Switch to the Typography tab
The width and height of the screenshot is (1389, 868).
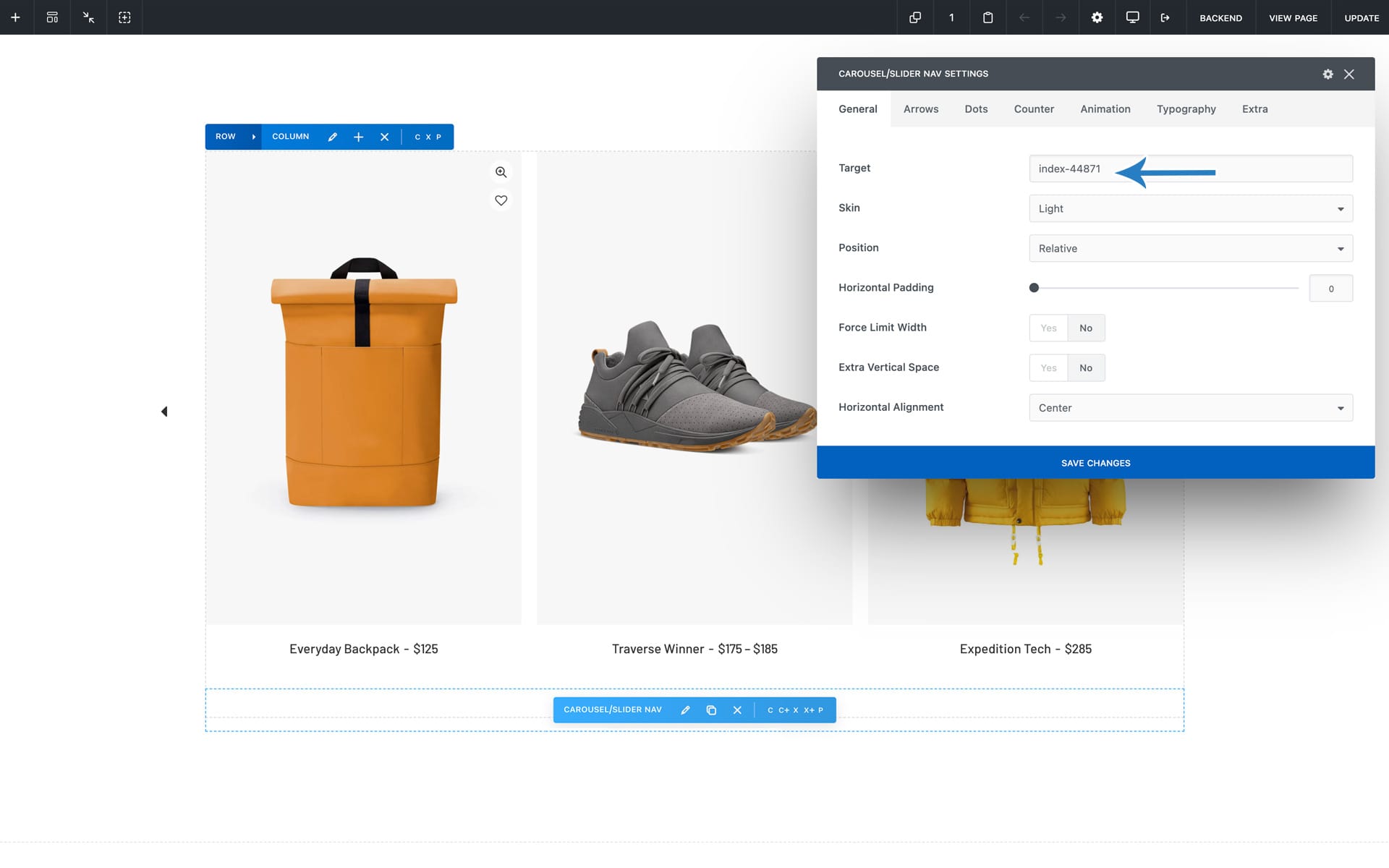pos(1186,109)
